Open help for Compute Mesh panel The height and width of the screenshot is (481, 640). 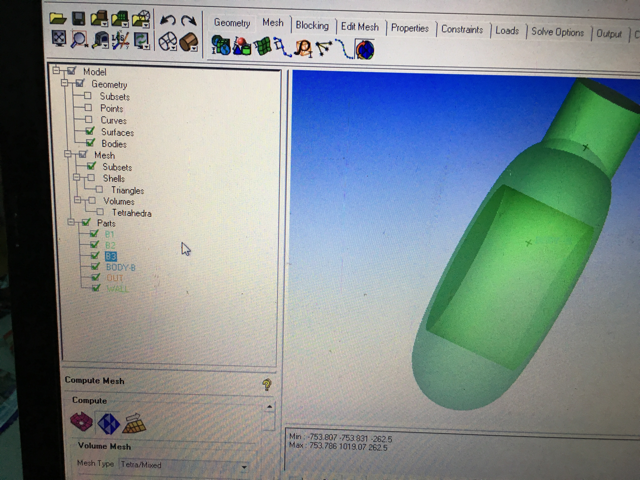click(x=267, y=384)
